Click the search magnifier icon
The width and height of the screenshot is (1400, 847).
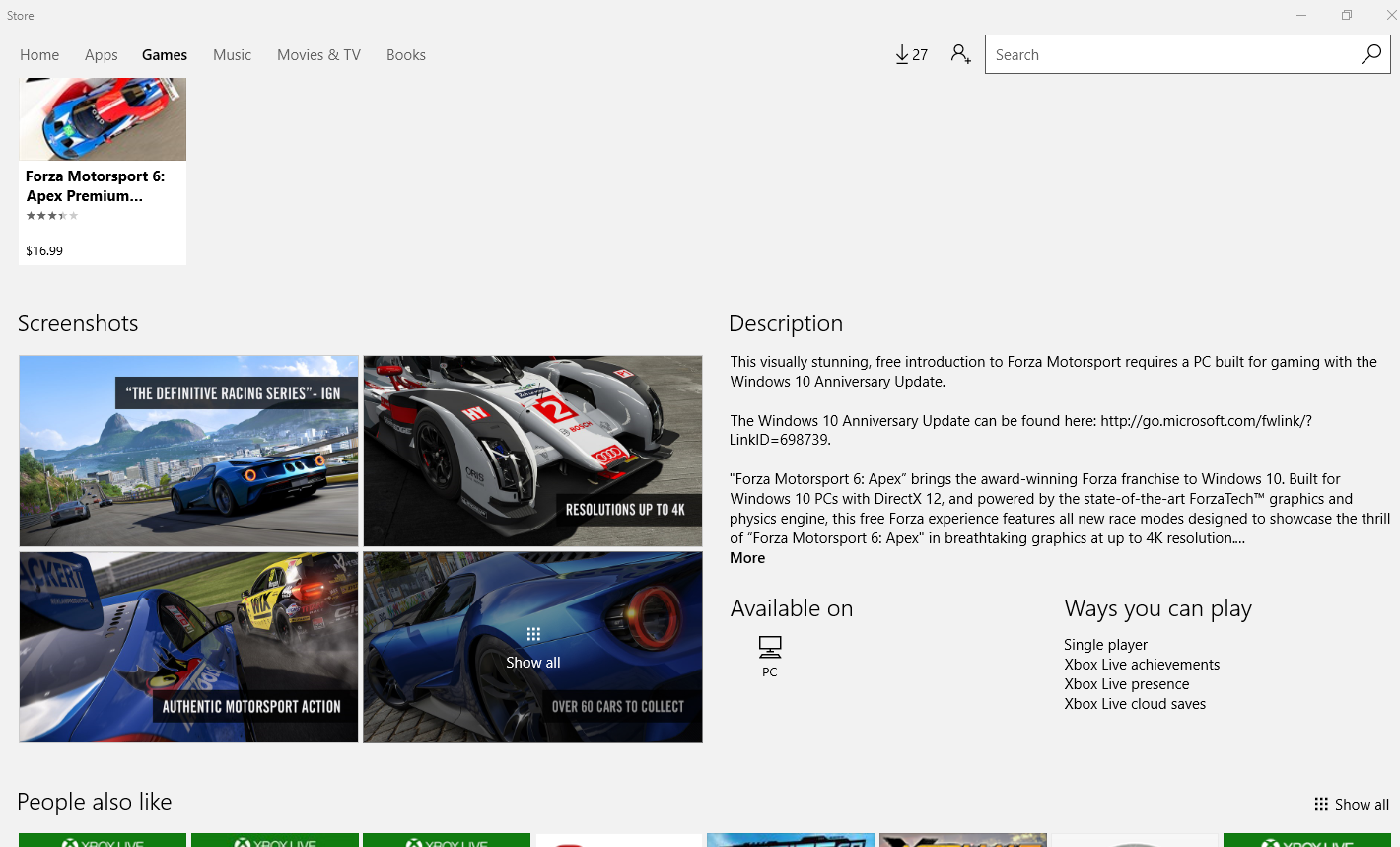pyautogui.click(x=1370, y=54)
